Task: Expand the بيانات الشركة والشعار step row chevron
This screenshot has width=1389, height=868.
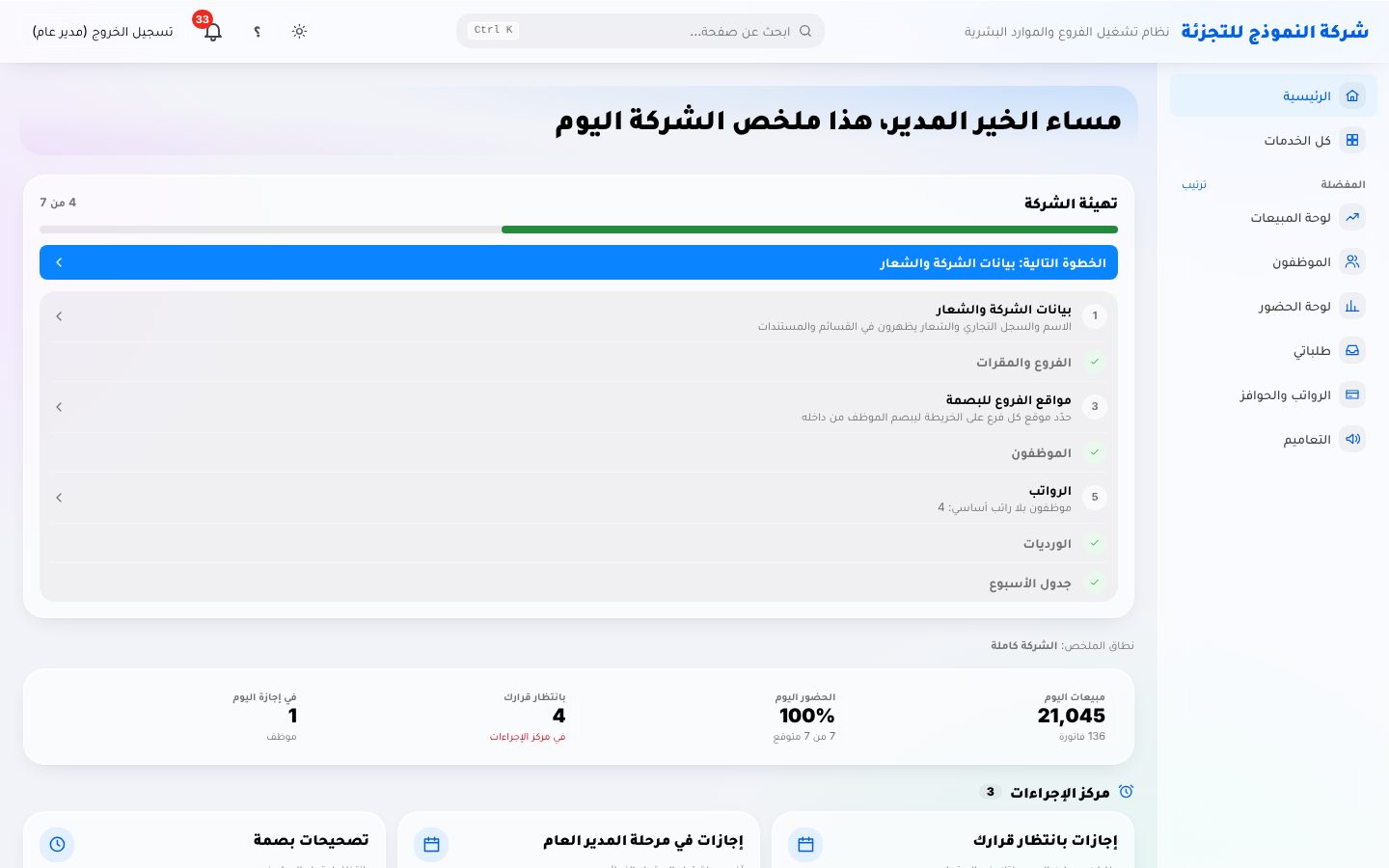Action: coord(59,316)
